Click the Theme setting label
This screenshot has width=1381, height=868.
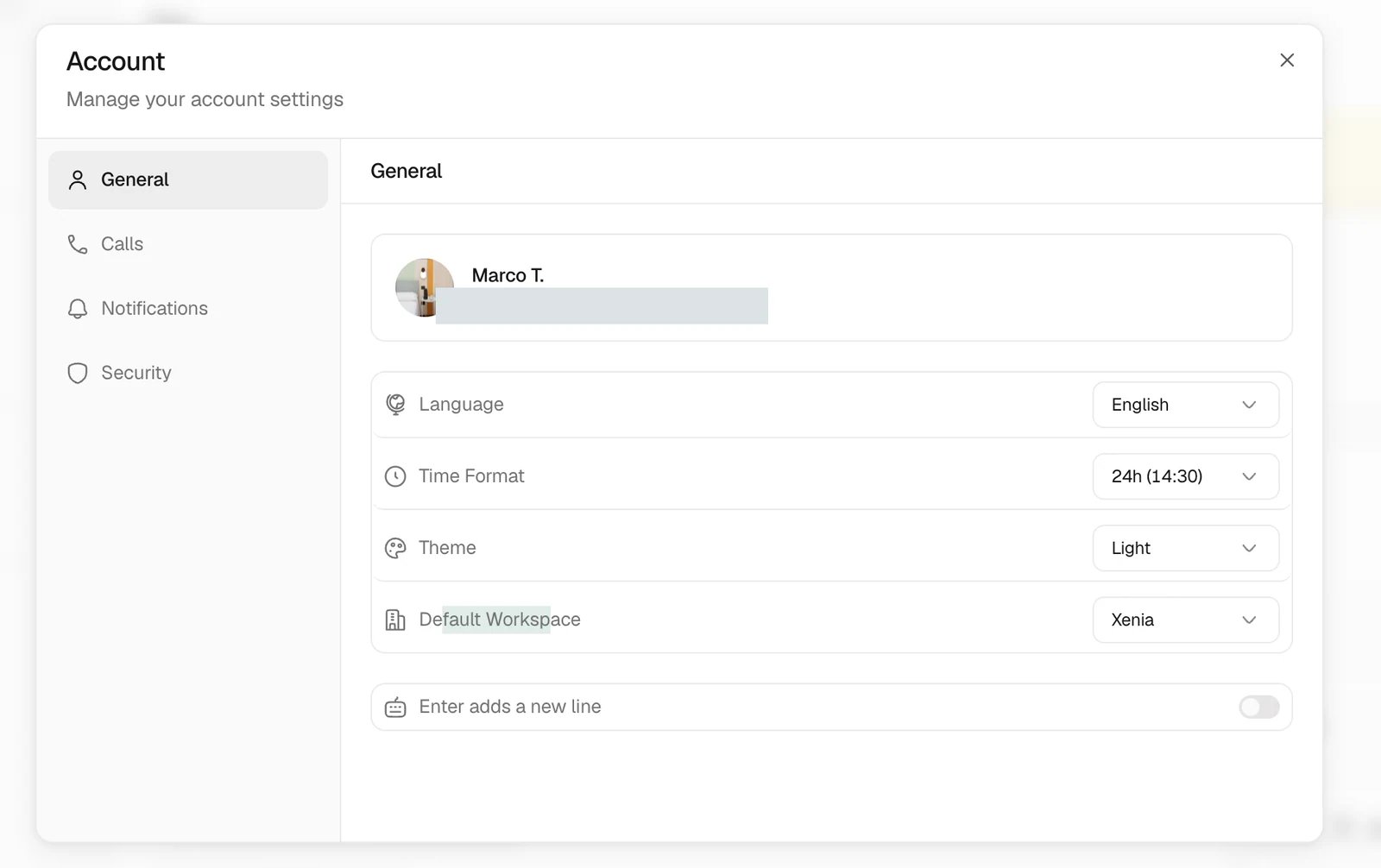tap(447, 548)
